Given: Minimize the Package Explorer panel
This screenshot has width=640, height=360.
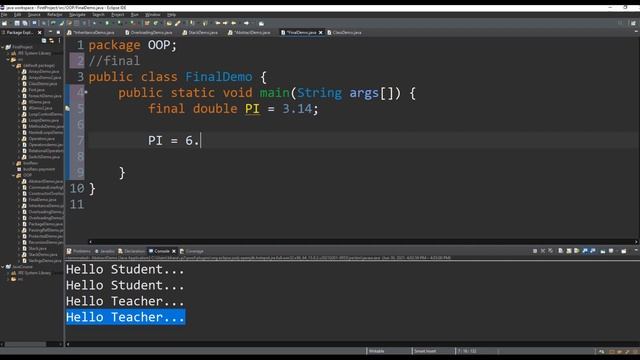Looking at the screenshot, I should click(51, 32).
